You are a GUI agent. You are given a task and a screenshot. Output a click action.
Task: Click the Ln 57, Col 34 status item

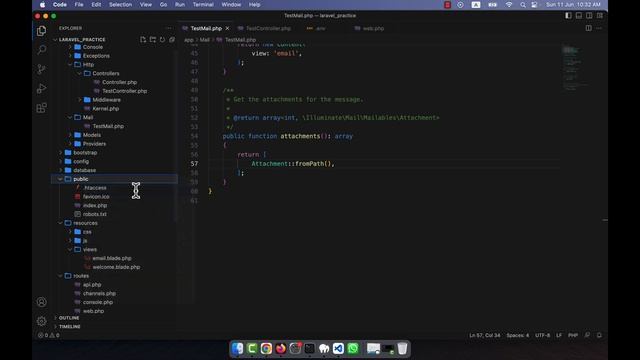tap(484, 335)
